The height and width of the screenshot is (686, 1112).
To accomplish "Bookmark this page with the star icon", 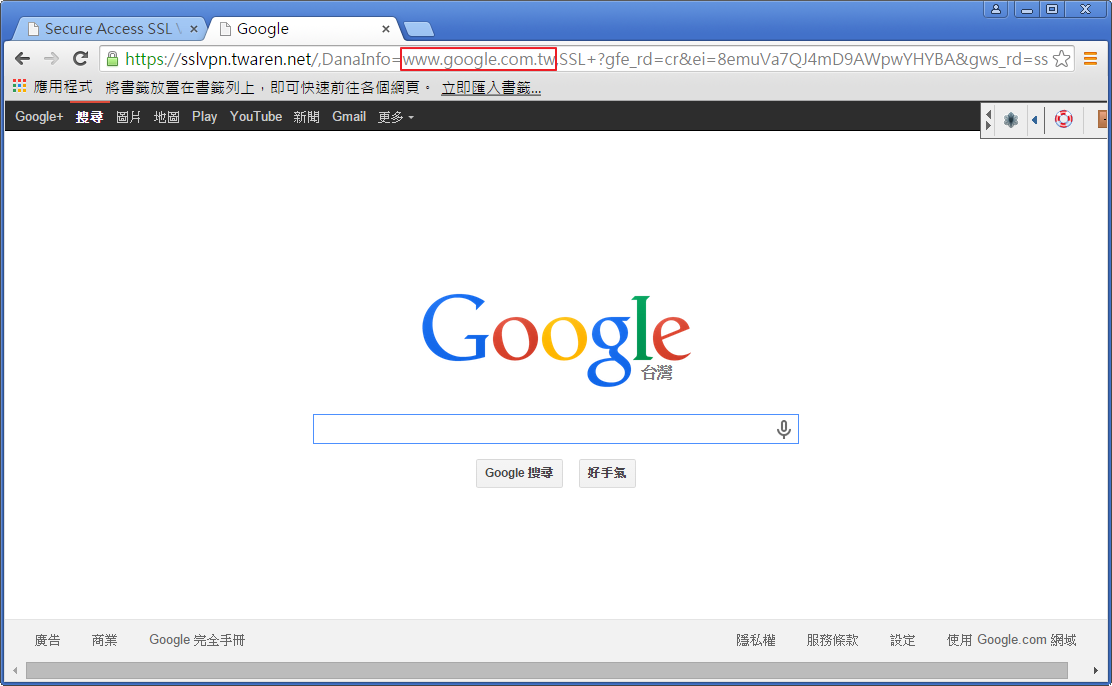I will pos(1061,59).
